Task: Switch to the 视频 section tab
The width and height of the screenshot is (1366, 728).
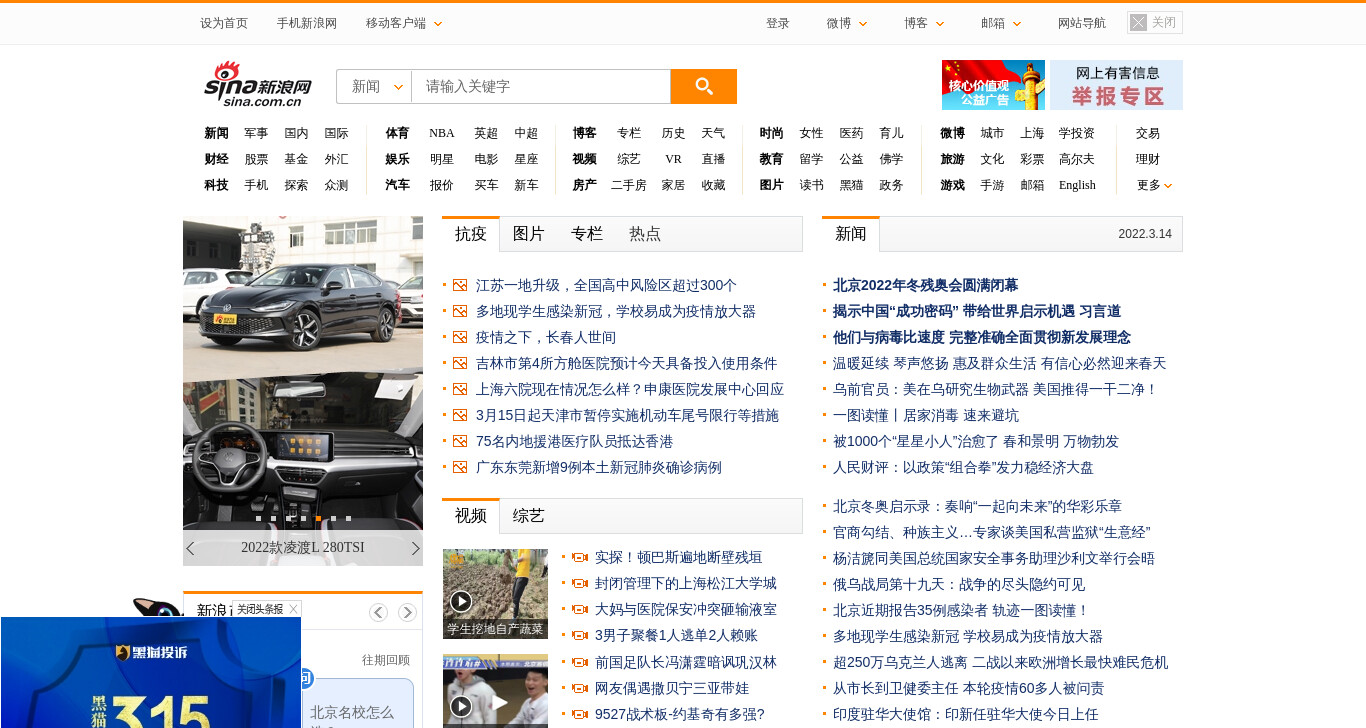Action: (x=471, y=516)
